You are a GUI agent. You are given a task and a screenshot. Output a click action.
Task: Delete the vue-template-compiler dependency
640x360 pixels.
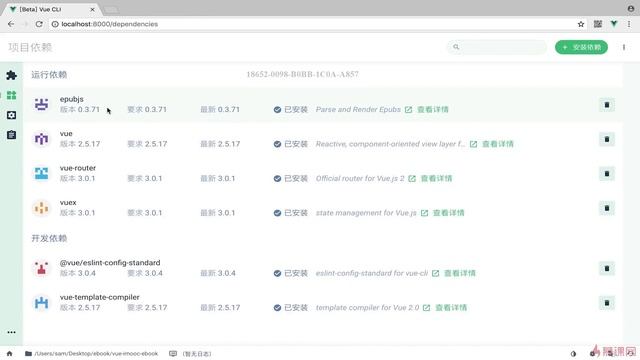coord(607,303)
